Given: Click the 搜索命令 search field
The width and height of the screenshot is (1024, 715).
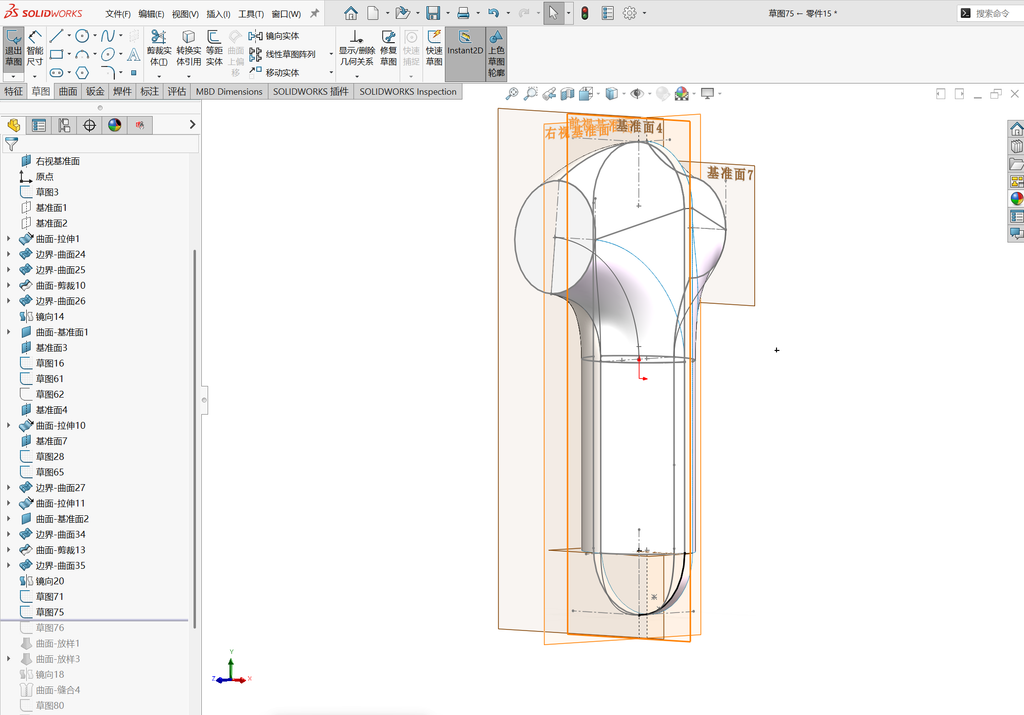Looking at the screenshot, I should tap(993, 13).
